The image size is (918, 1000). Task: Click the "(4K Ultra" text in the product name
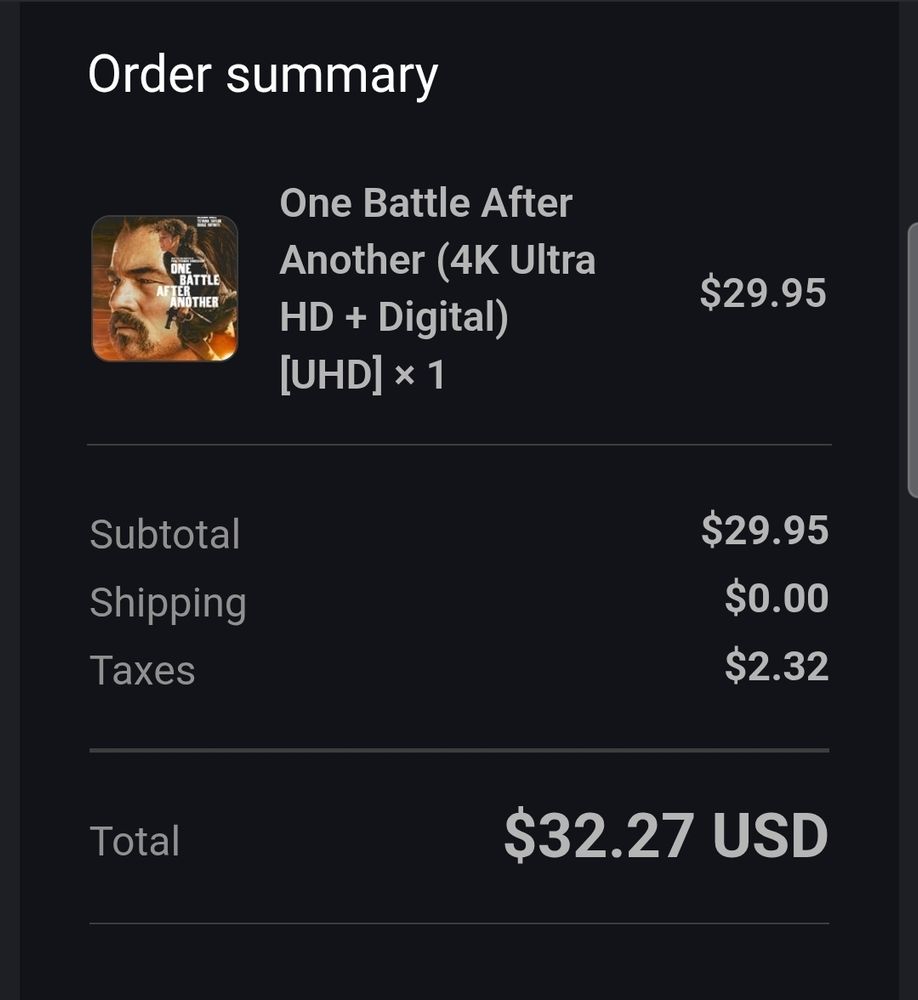coord(516,260)
